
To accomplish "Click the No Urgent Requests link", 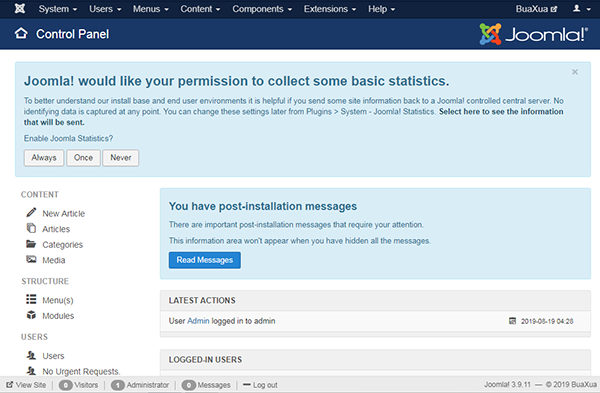I will click(81, 371).
